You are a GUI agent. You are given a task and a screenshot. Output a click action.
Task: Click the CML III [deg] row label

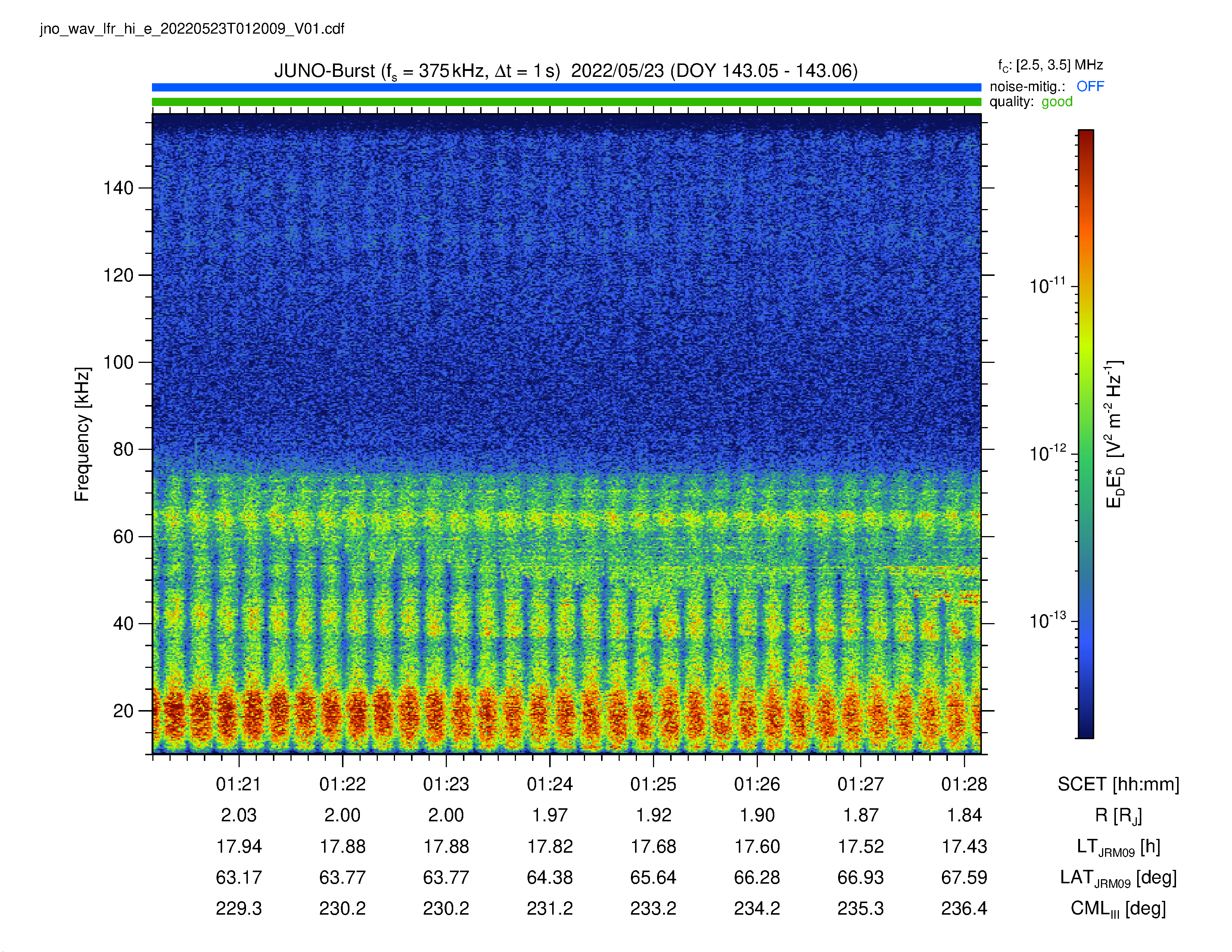click(x=1118, y=909)
